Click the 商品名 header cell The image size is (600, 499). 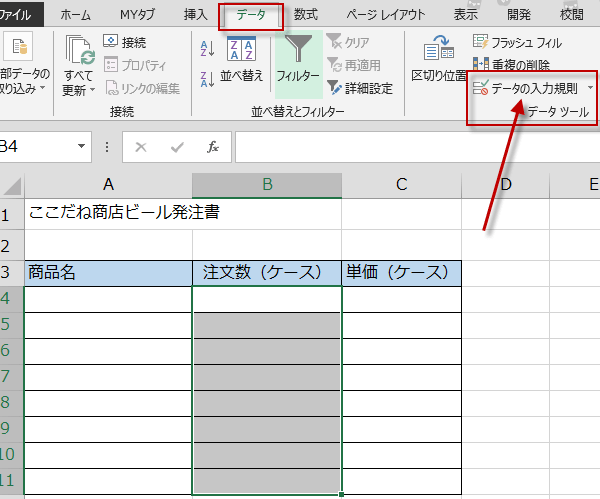point(108,273)
